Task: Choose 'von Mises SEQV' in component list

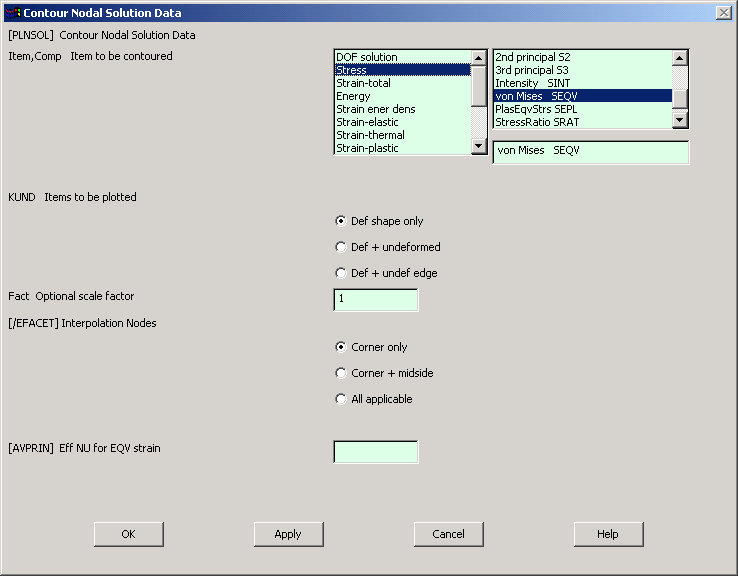Action: (x=583, y=96)
